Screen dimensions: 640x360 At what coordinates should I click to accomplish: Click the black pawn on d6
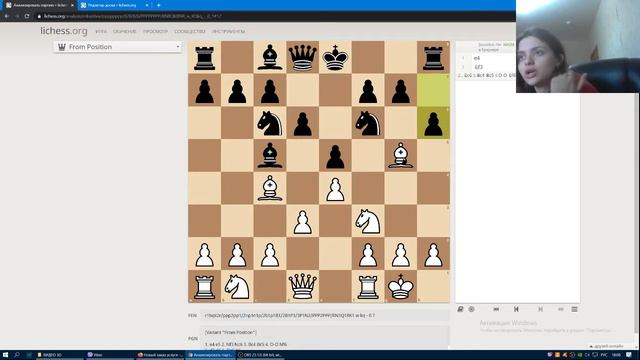302,123
